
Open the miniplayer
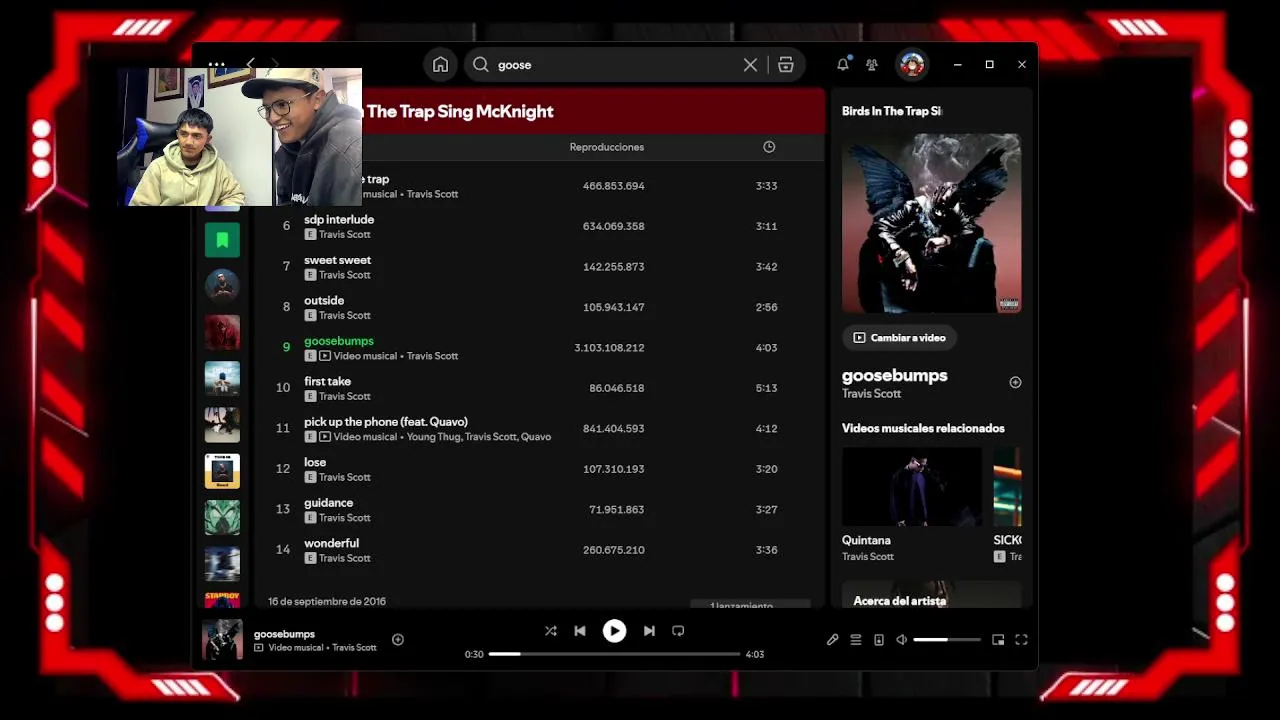click(x=998, y=640)
